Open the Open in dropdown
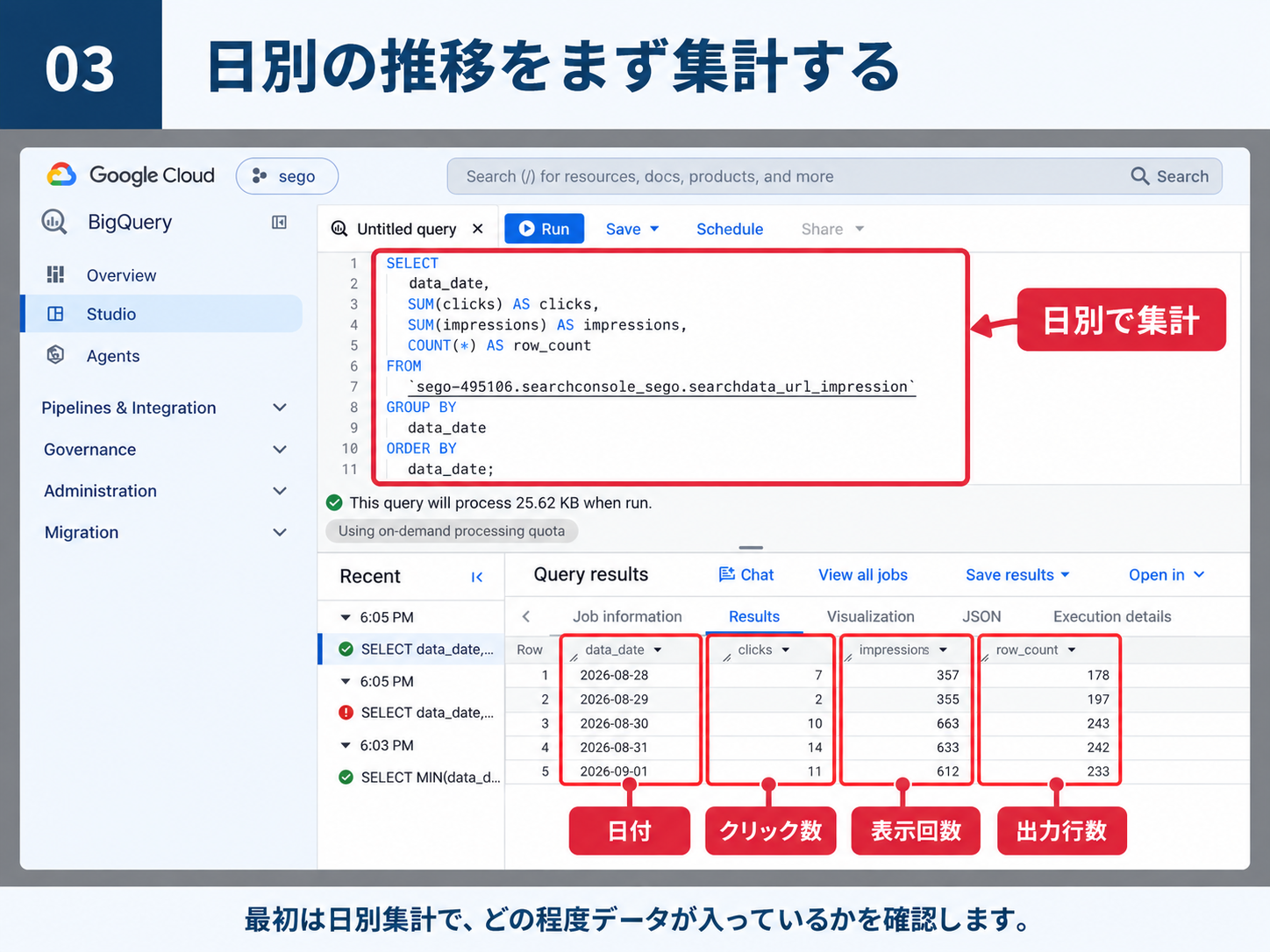This screenshot has height=952, width=1270. [1167, 575]
